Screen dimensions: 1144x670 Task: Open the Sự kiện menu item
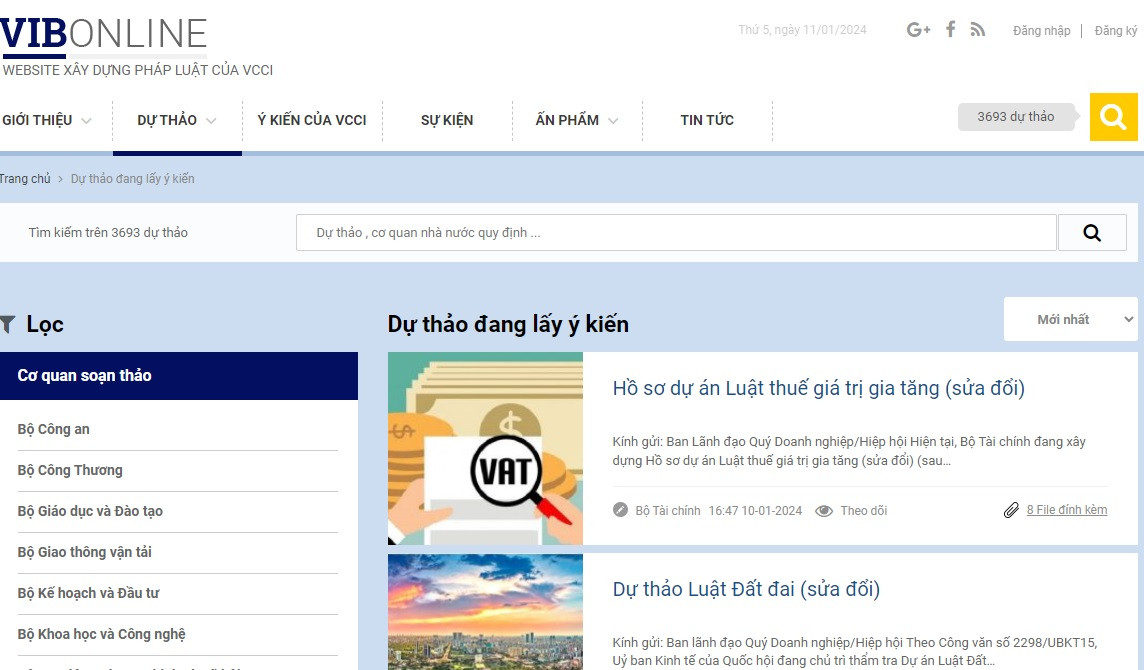click(x=446, y=120)
